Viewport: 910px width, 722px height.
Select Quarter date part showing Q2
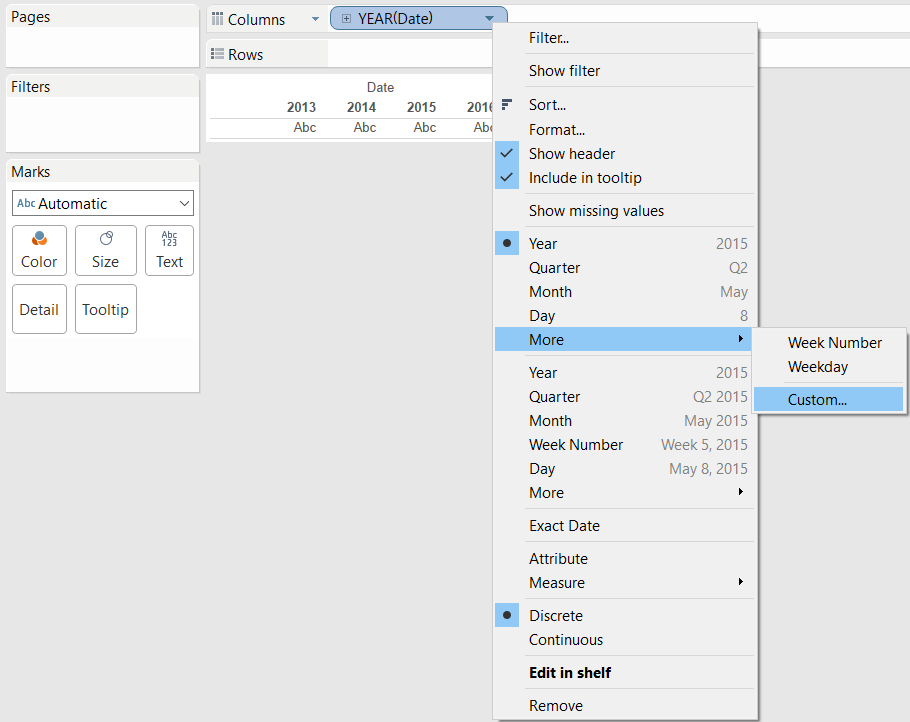(x=555, y=268)
